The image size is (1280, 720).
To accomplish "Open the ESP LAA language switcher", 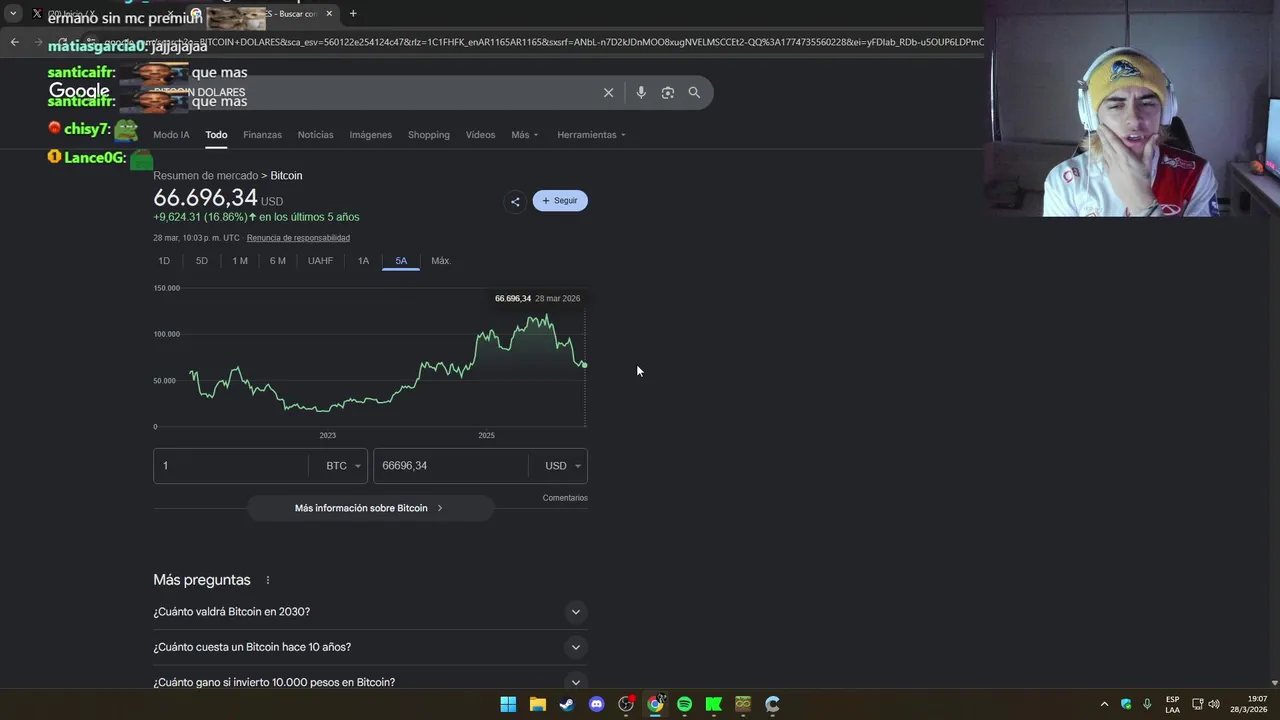I will click(x=1172, y=704).
